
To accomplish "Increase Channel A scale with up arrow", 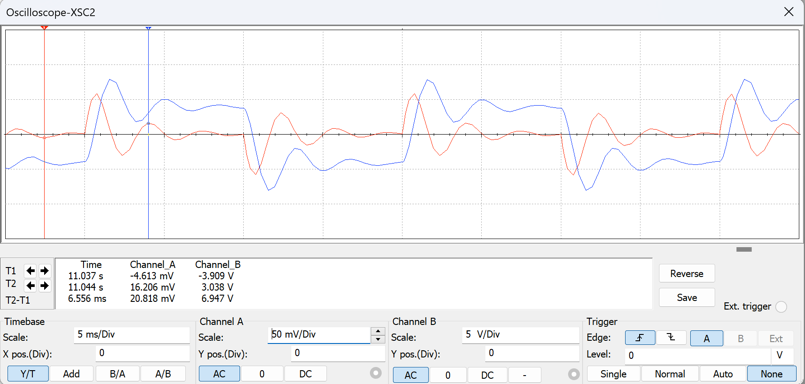I will click(x=378, y=332).
